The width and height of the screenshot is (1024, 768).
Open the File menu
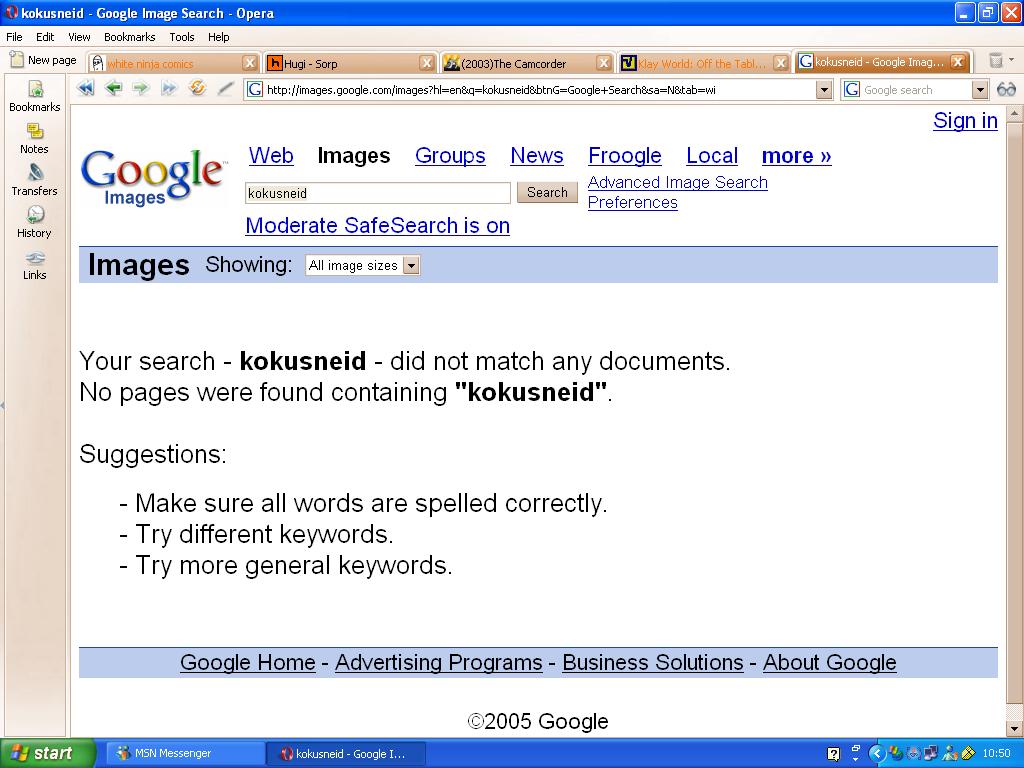pos(14,37)
